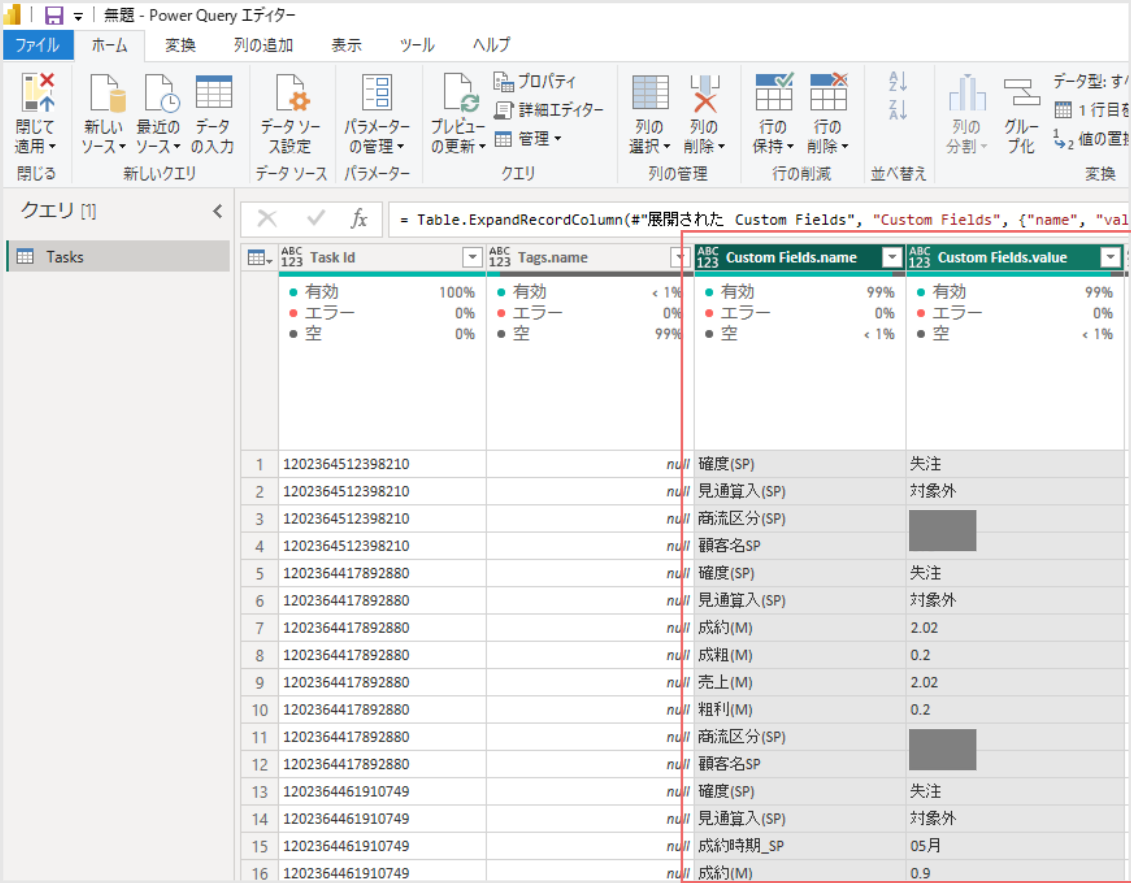
Task: Select row number 7 header
Action: click(260, 628)
